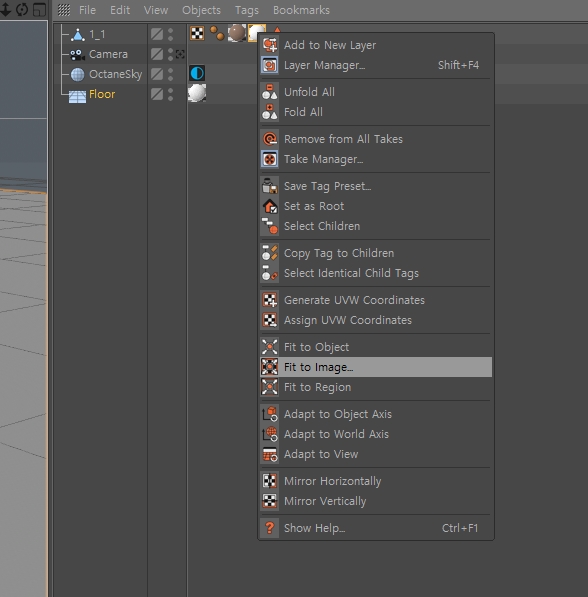Open the Bookmarks menu
The width and height of the screenshot is (588, 597).
(301, 10)
